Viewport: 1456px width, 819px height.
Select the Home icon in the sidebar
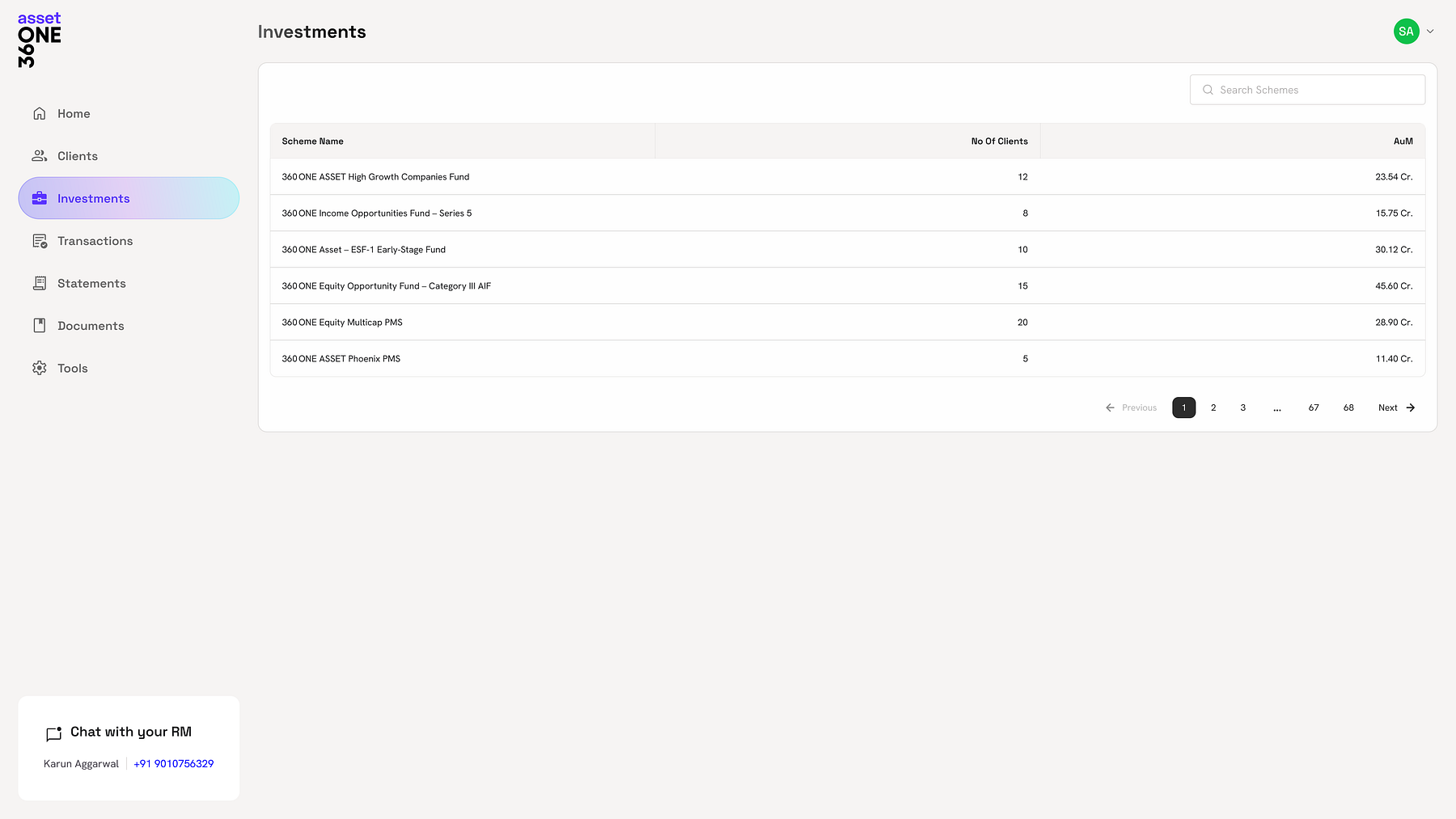[x=39, y=113]
